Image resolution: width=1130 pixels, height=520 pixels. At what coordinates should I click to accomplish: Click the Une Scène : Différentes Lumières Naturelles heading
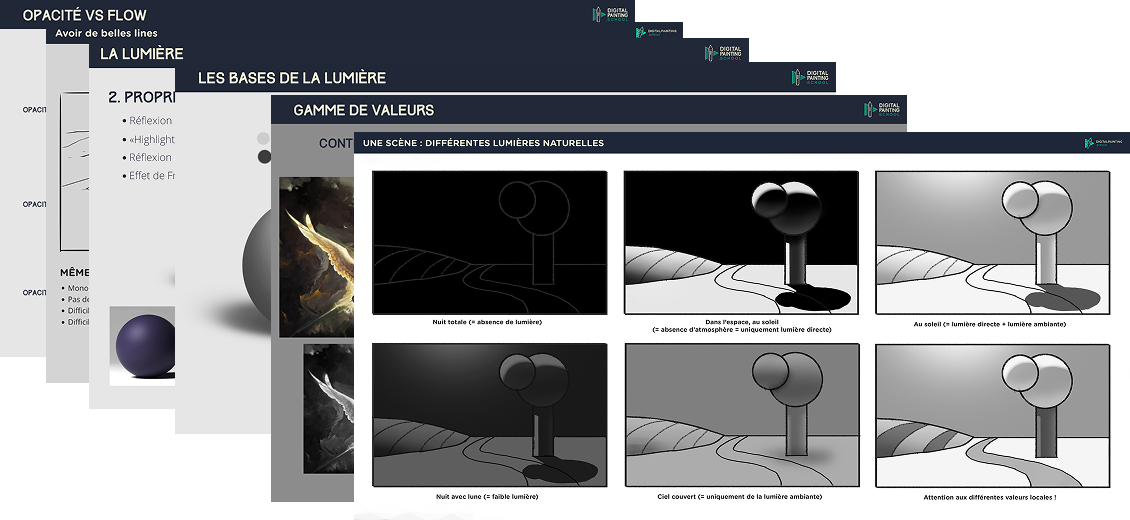coord(483,143)
